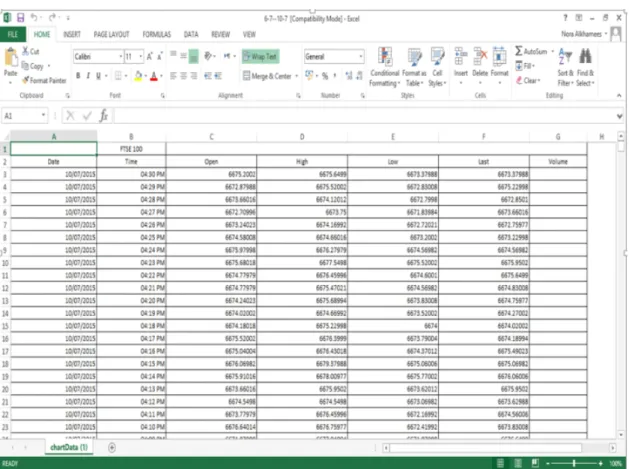Toggle italic formatting
This screenshot has height=469, width=629.
[x=88, y=75]
